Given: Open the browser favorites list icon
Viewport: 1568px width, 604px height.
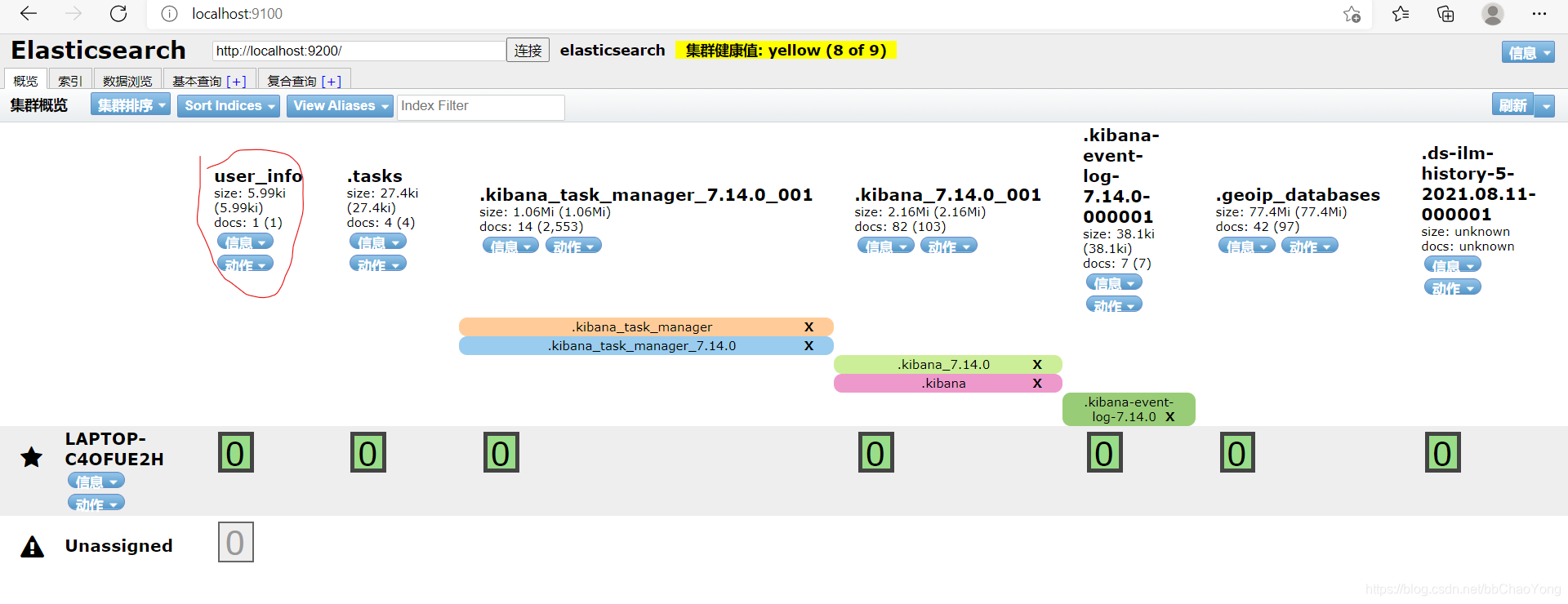Looking at the screenshot, I should [x=1401, y=14].
